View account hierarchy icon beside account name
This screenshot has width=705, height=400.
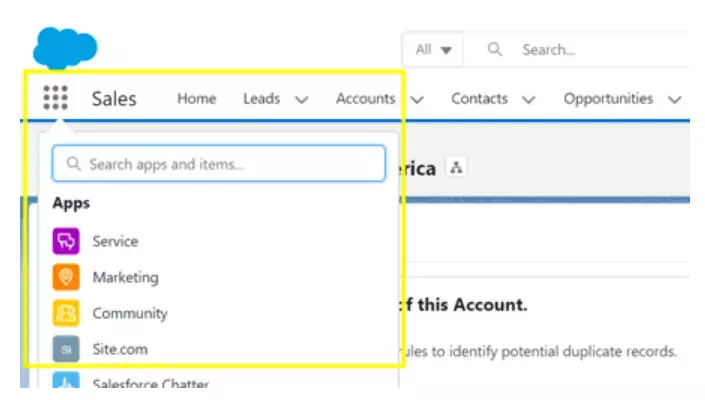[x=456, y=168]
